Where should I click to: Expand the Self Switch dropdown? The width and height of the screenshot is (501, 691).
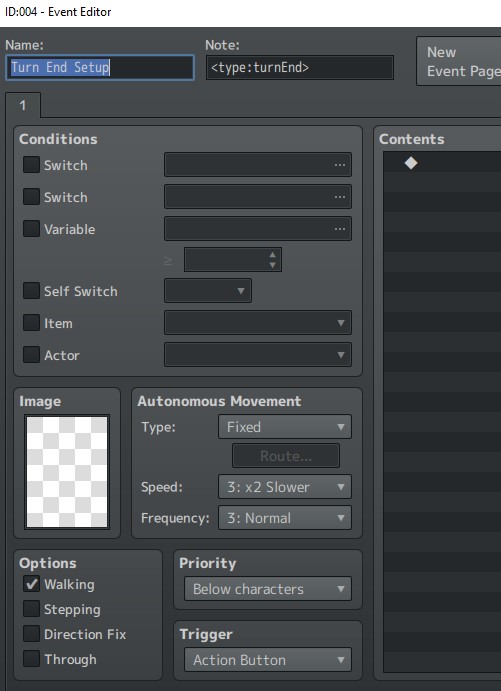pos(208,291)
